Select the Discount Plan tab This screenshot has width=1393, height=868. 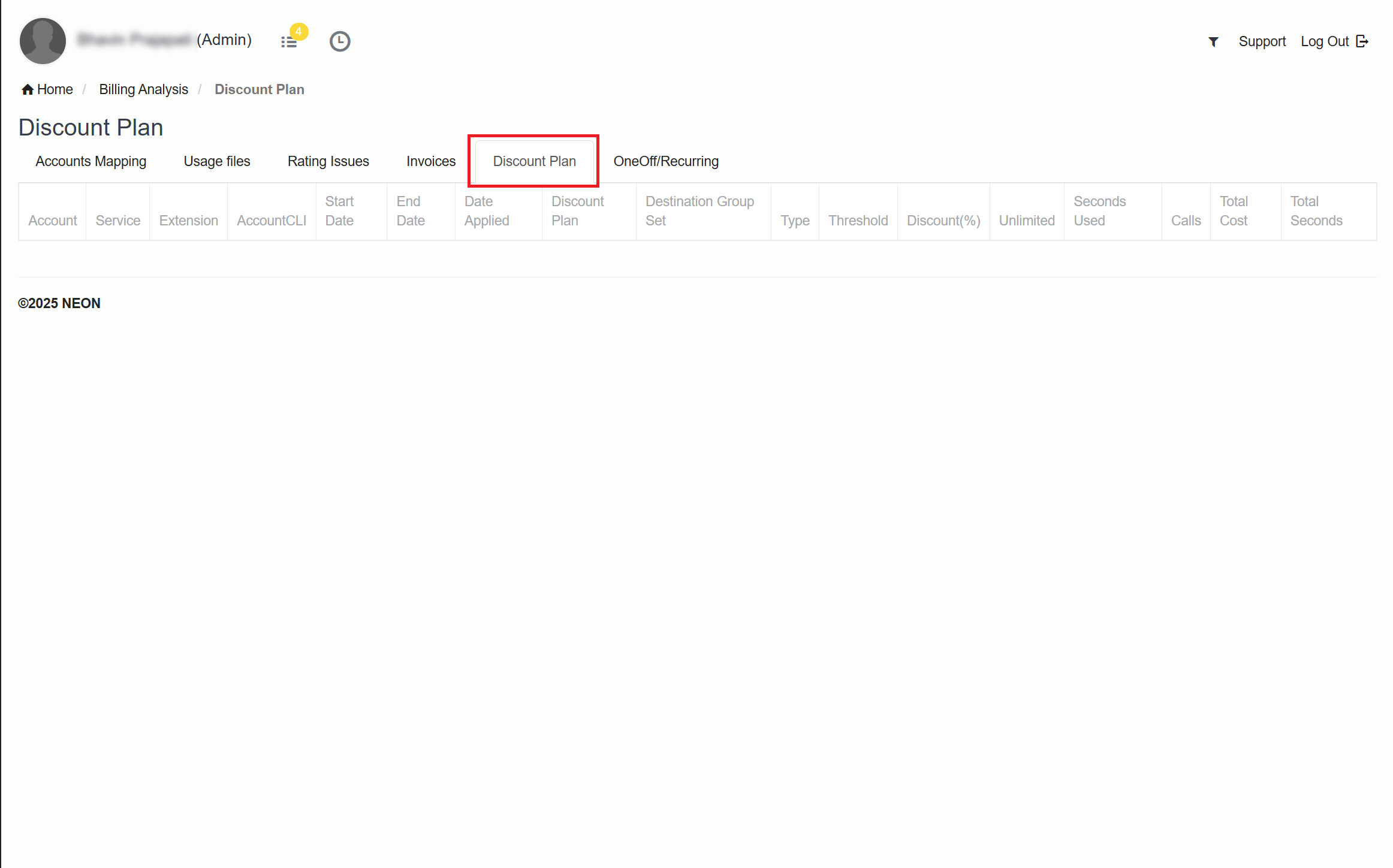click(533, 161)
